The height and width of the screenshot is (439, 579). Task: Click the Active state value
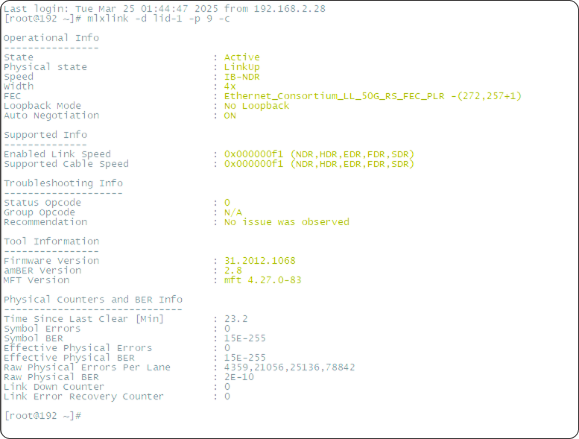click(242, 57)
